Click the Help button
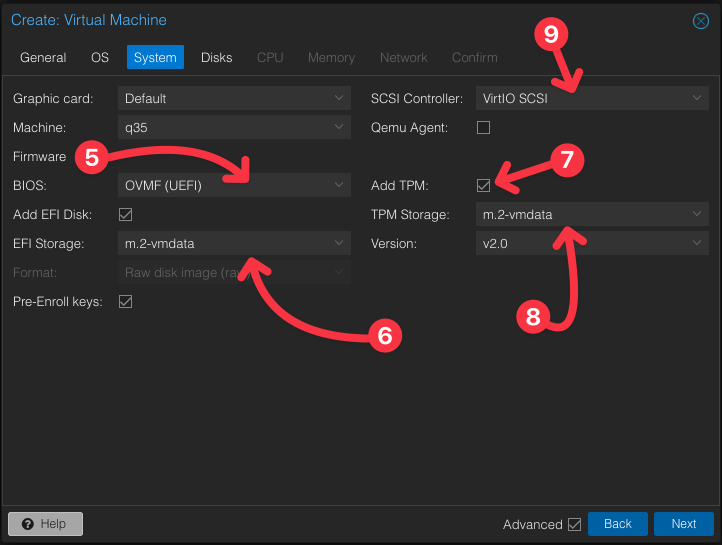The image size is (722, 545). click(x=45, y=524)
